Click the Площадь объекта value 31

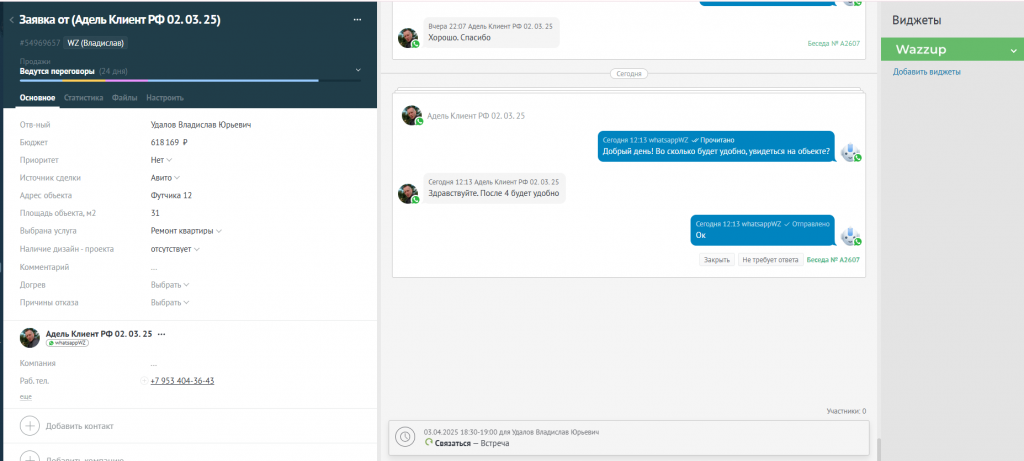coord(155,213)
